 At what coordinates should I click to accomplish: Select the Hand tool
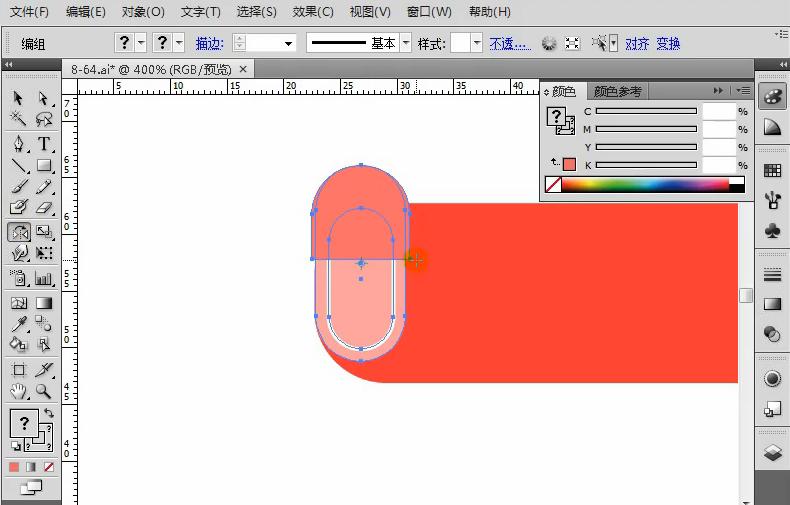tap(18, 391)
